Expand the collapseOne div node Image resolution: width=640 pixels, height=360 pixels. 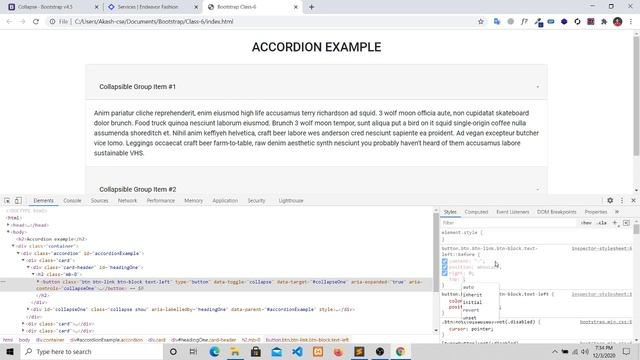point(28,309)
